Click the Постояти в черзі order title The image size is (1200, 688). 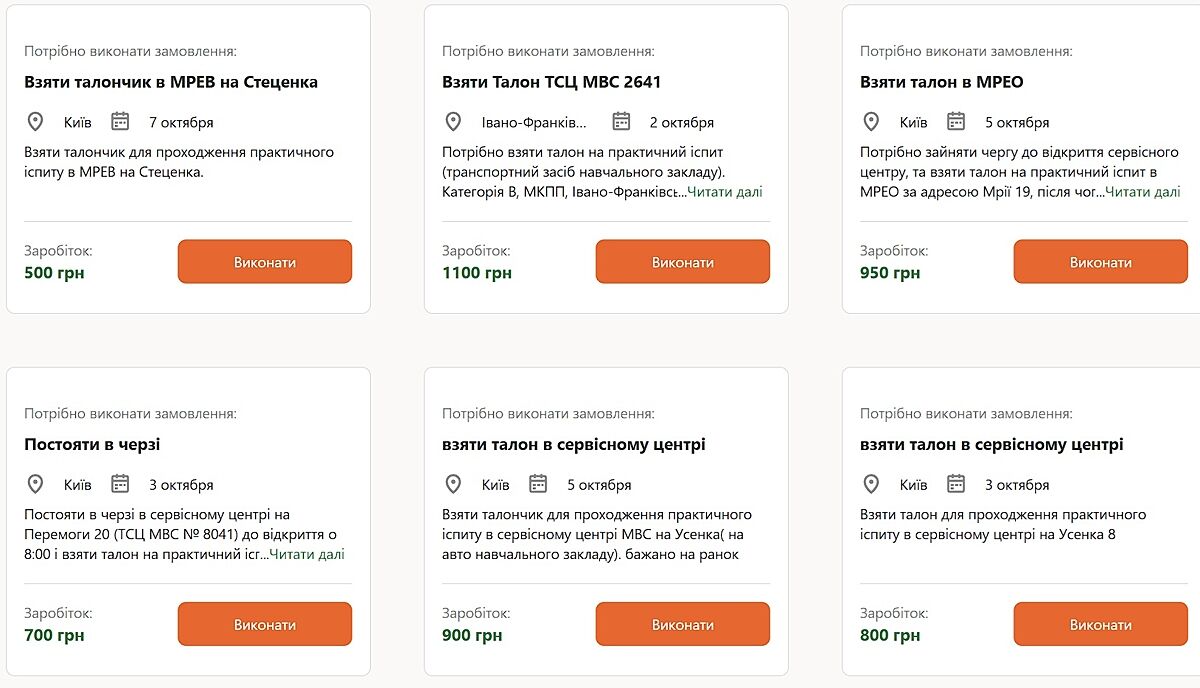[x=92, y=444]
